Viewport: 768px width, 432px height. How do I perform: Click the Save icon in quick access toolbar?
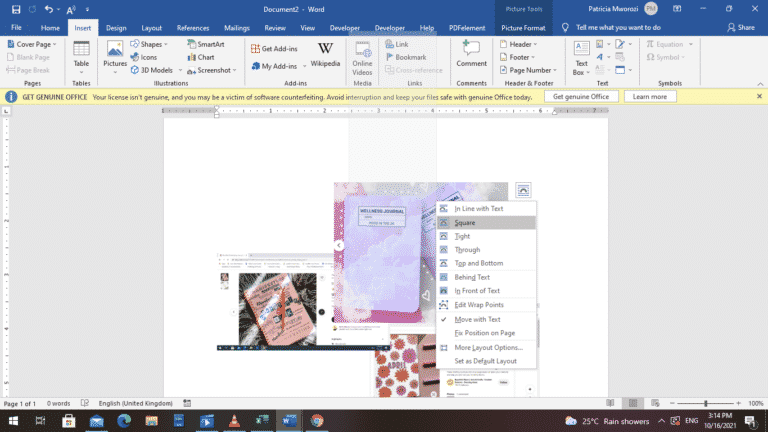point(16,9)
